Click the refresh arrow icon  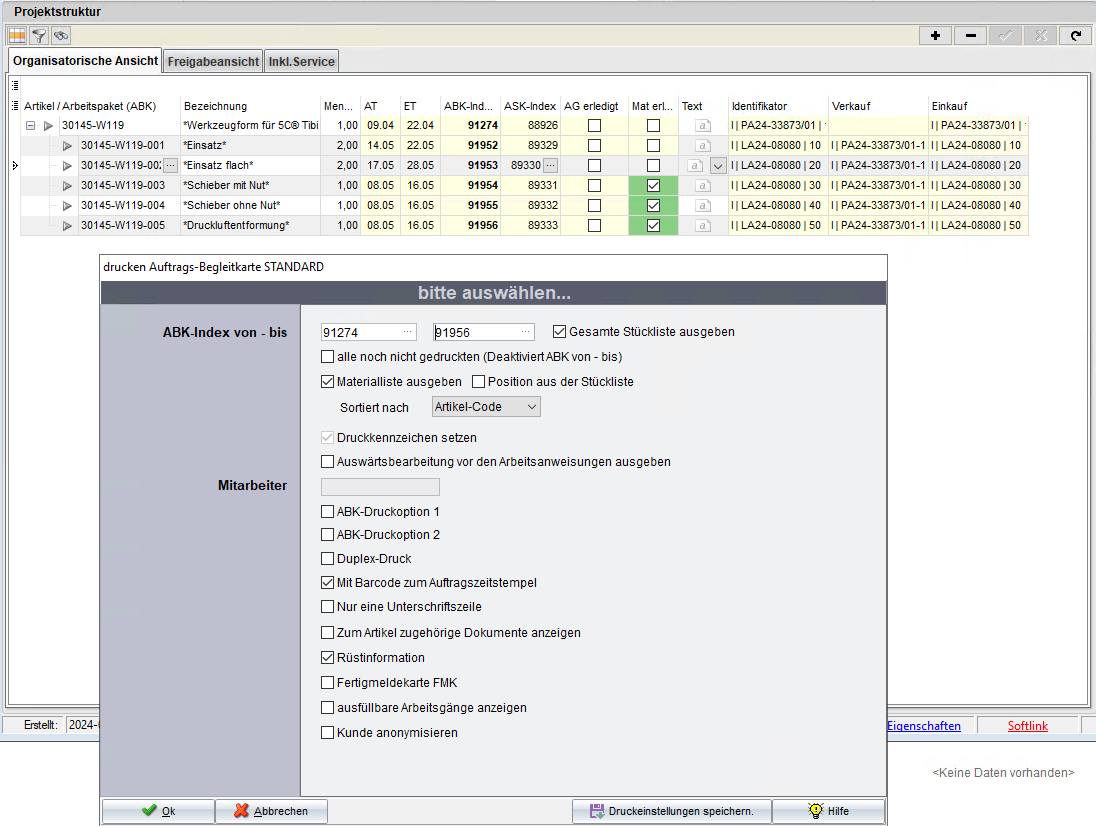click(x=1075, y=36)
